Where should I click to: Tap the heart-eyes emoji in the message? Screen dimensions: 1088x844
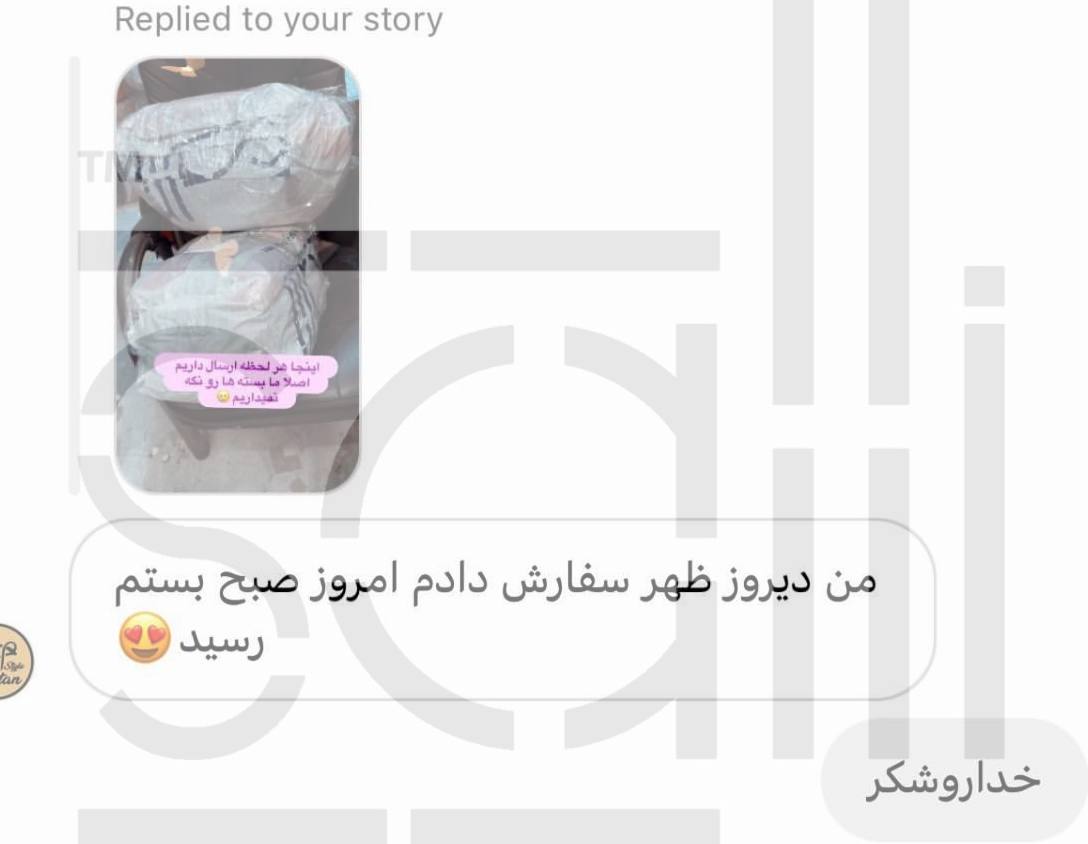[x=145, y=638]
